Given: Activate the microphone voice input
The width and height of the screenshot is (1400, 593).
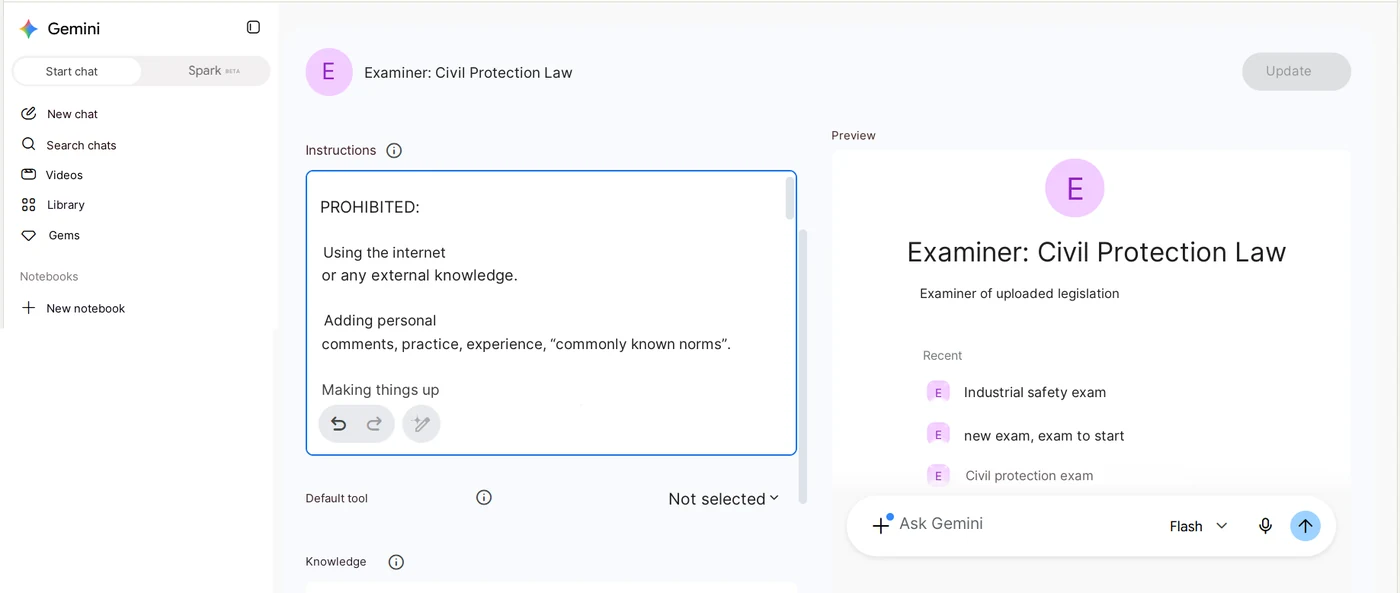Looking at the screenshot, I should [x=1265, y=525].
